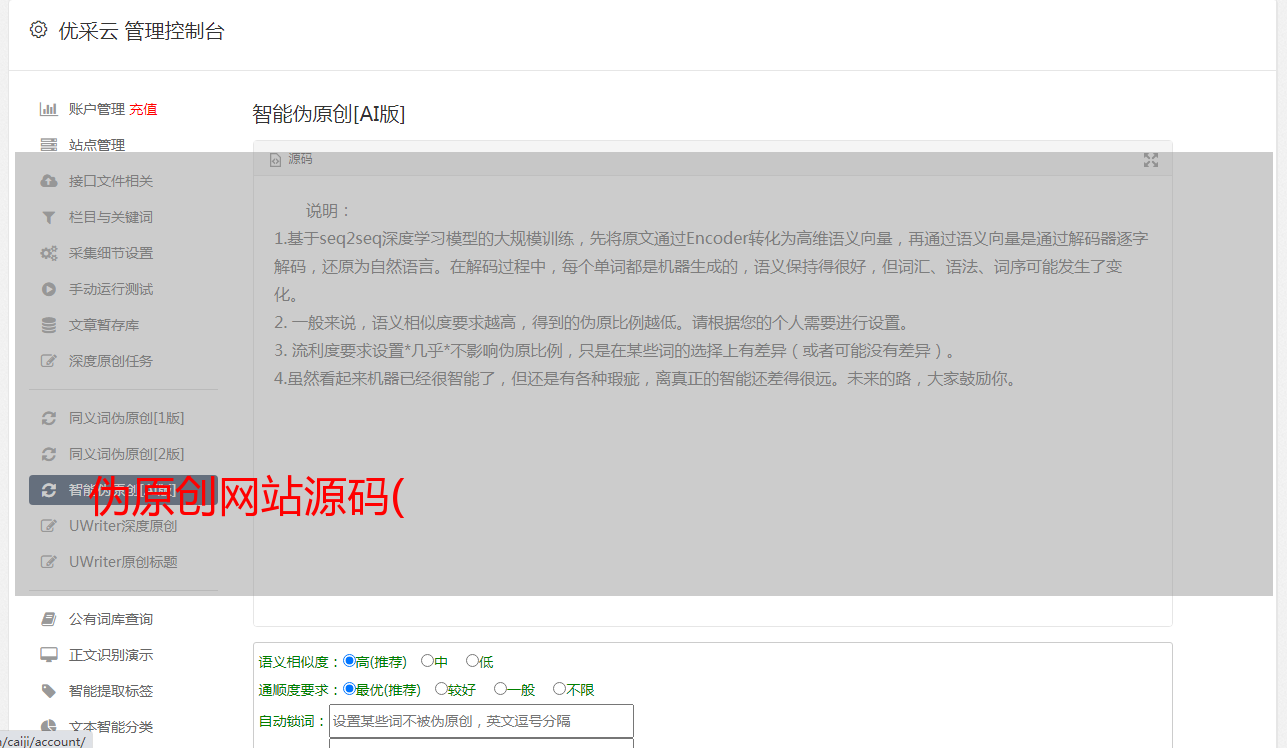Go to 深度原创任务 in the sidebar
Image resolution: width=1287 pixels, height=748 pixels.
[111, 361]
